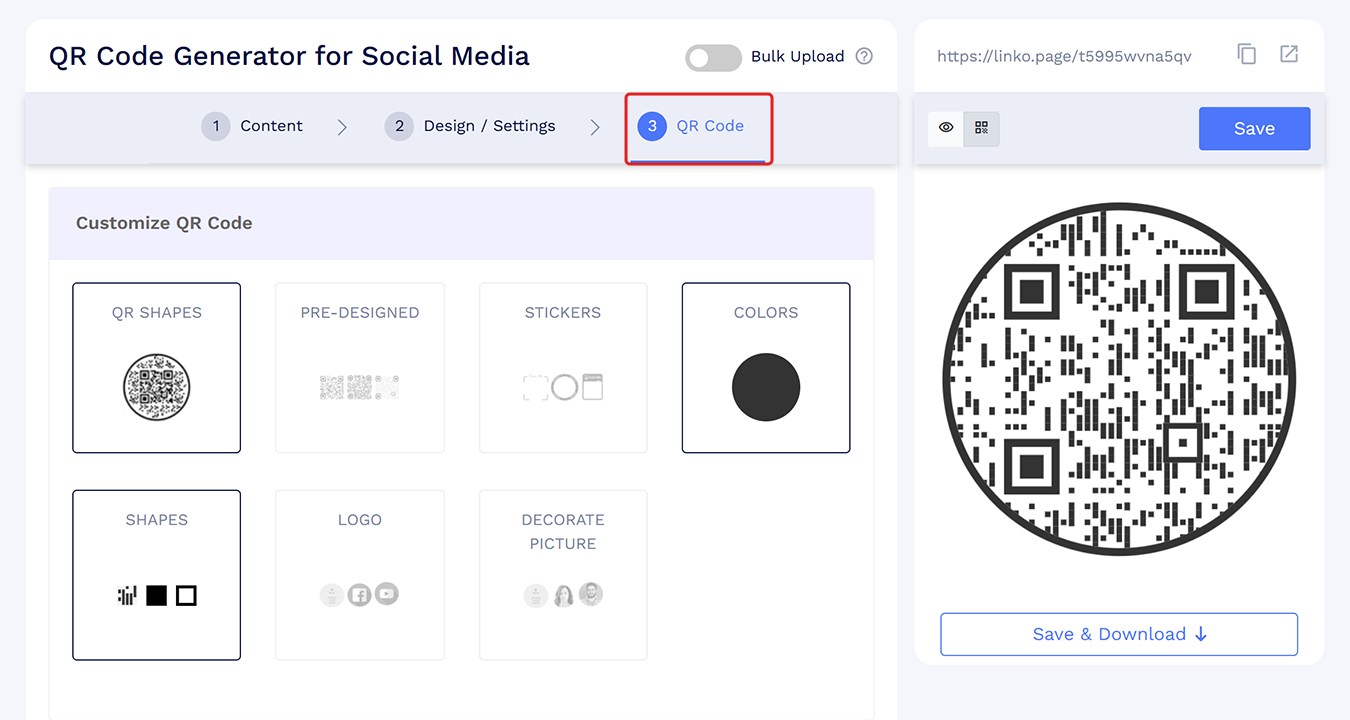The width and height of the screenshot is (1350, 720).
Task: Open the DECORATE PICTURE card
Action: pyautogui.click(x=563, y=575)
